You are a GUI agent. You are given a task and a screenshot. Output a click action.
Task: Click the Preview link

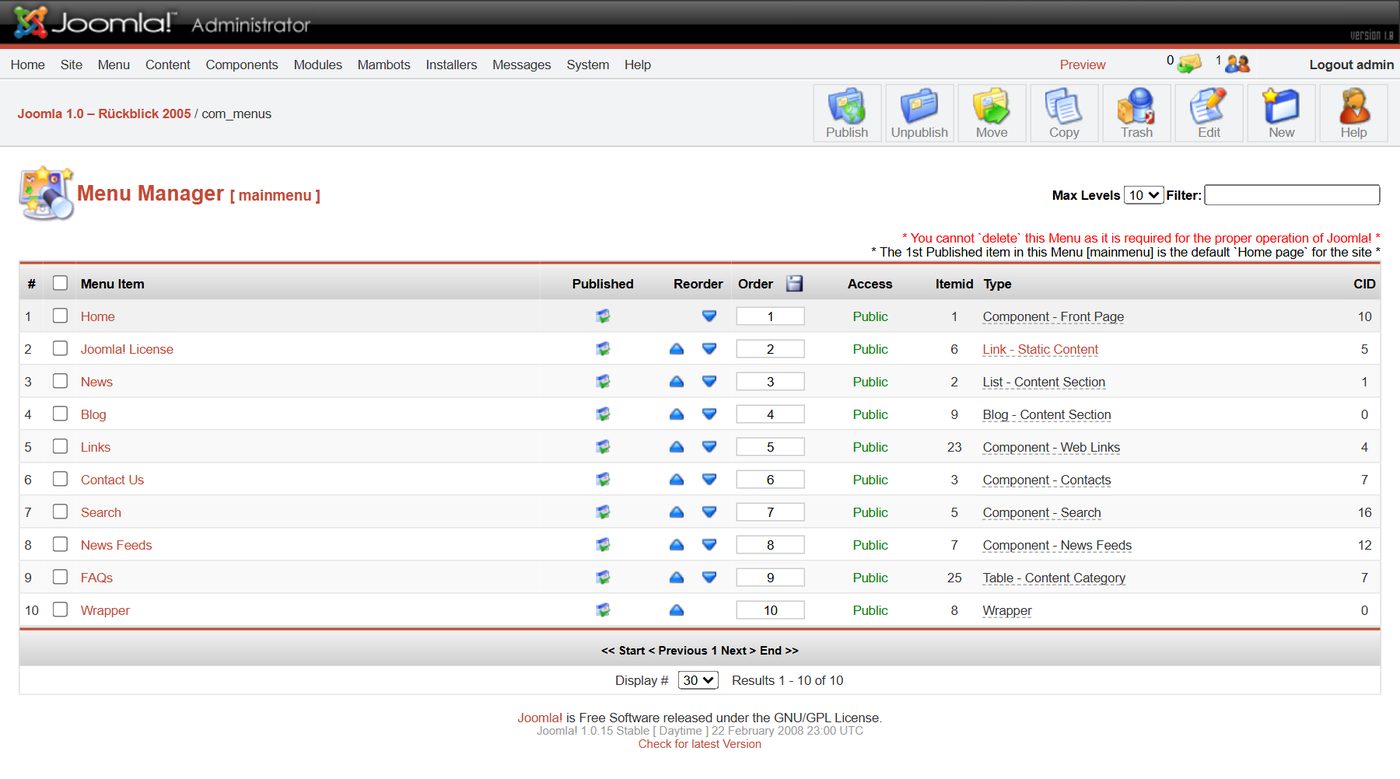[1083, 64]
